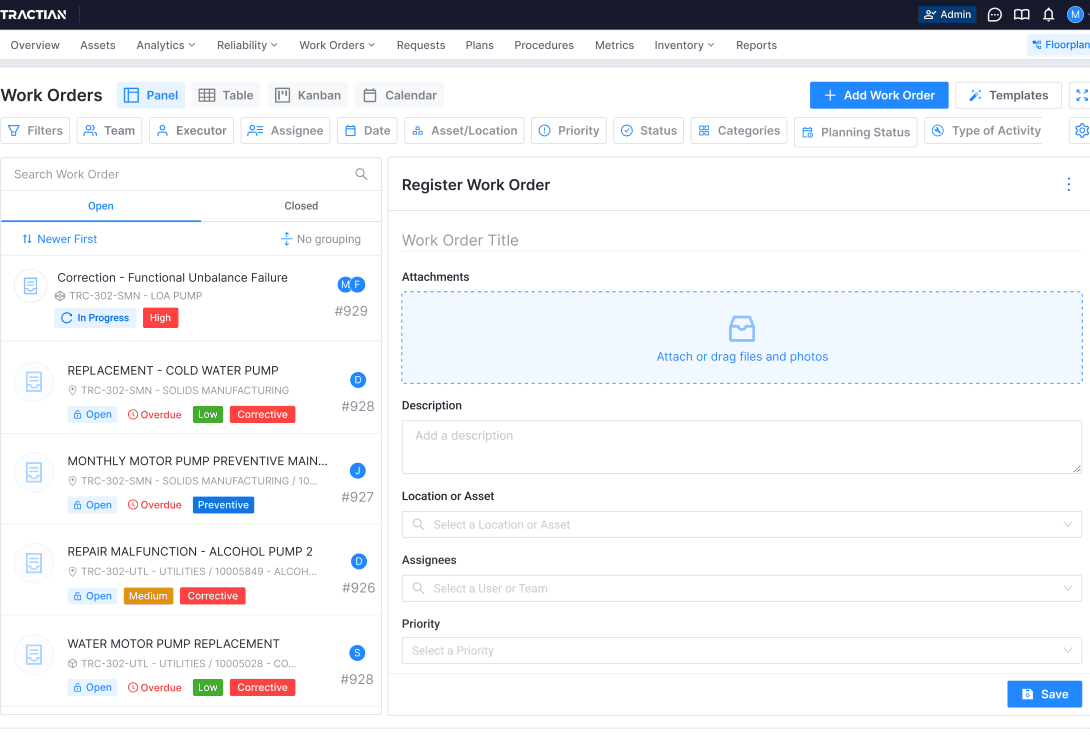Screen dimensions: 1090x738
Task: Click the document icon of REPAIR MALFUNCTION order
Action: tap(33, 563)
